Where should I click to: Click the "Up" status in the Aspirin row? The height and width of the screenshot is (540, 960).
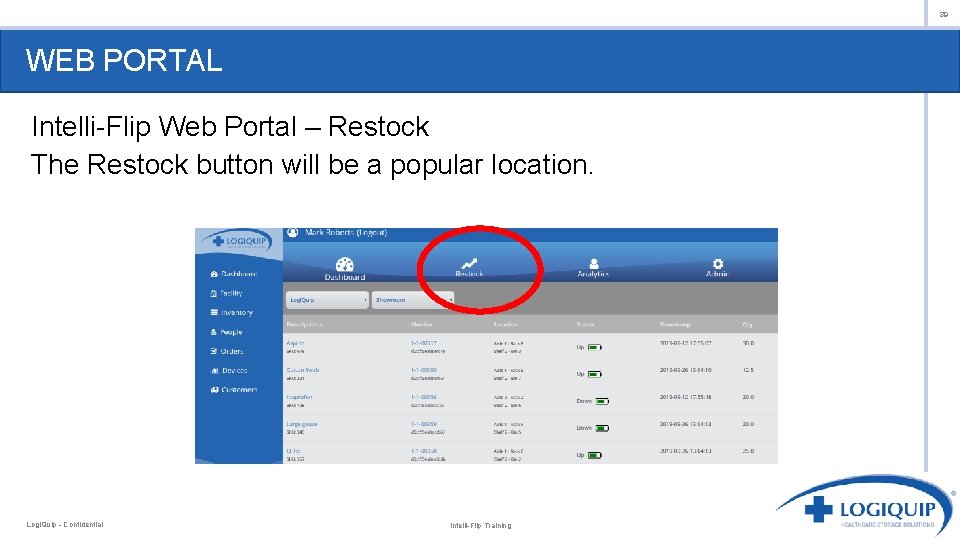click(580, 347)
